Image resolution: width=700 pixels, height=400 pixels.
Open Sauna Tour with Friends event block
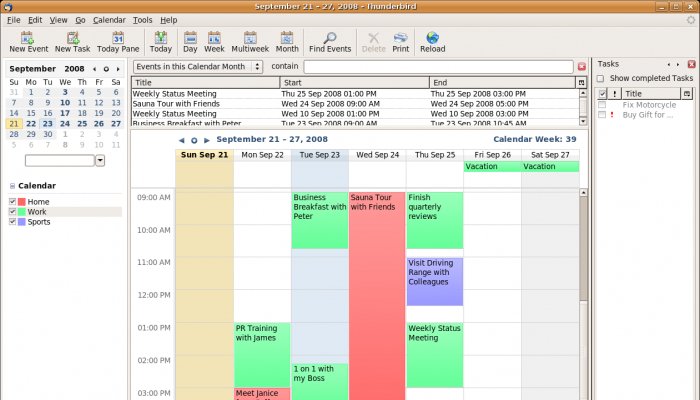pyautogui.click(x=377, y=295)
